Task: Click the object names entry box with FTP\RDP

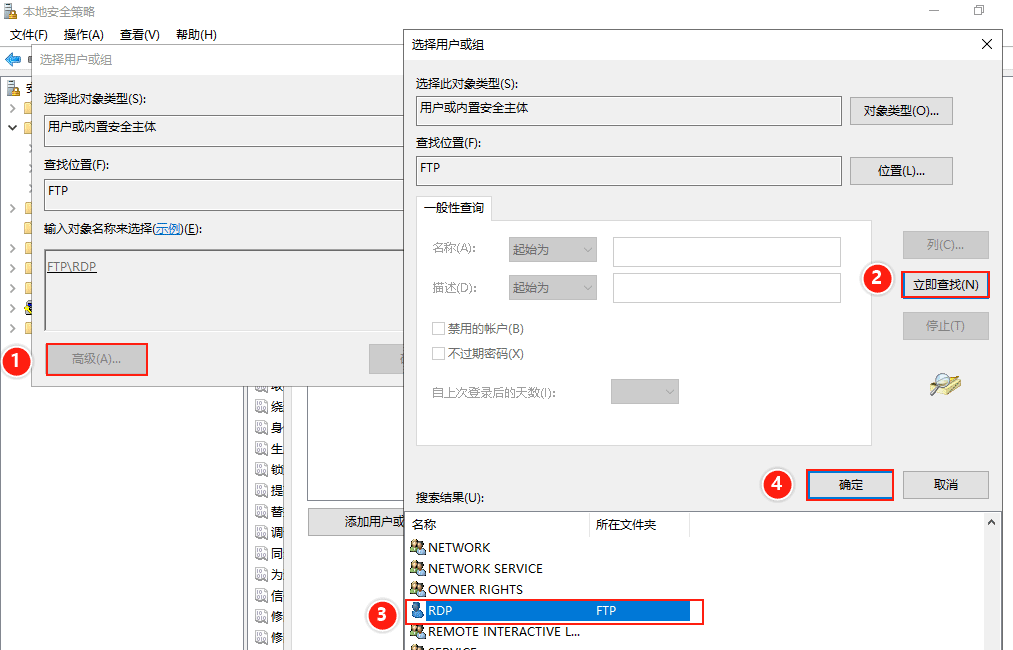Action: pos(224,290)
